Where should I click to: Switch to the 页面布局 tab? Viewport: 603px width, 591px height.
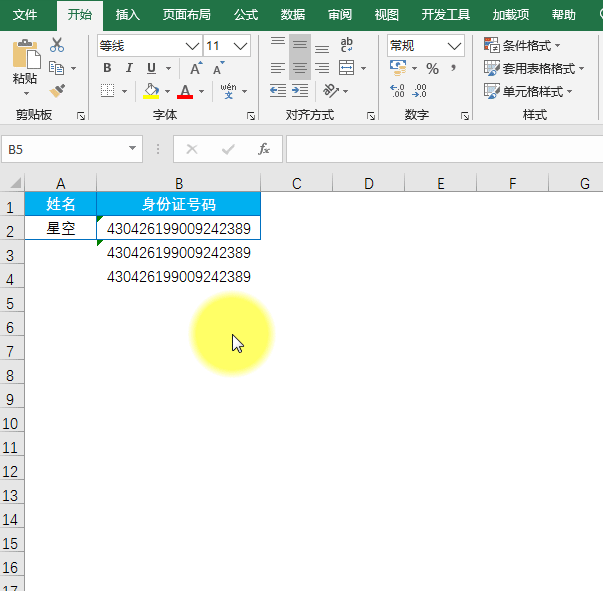pyautogui.click(x=187, y=15)
